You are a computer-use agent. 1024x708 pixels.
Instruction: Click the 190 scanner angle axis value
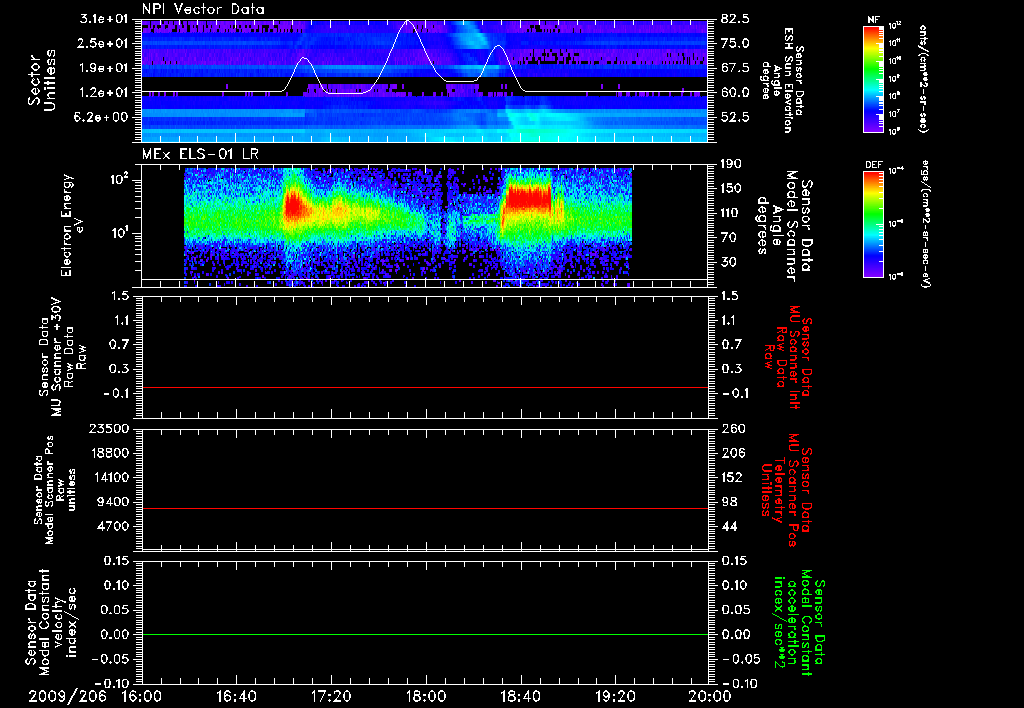click(x=733, y=164)
